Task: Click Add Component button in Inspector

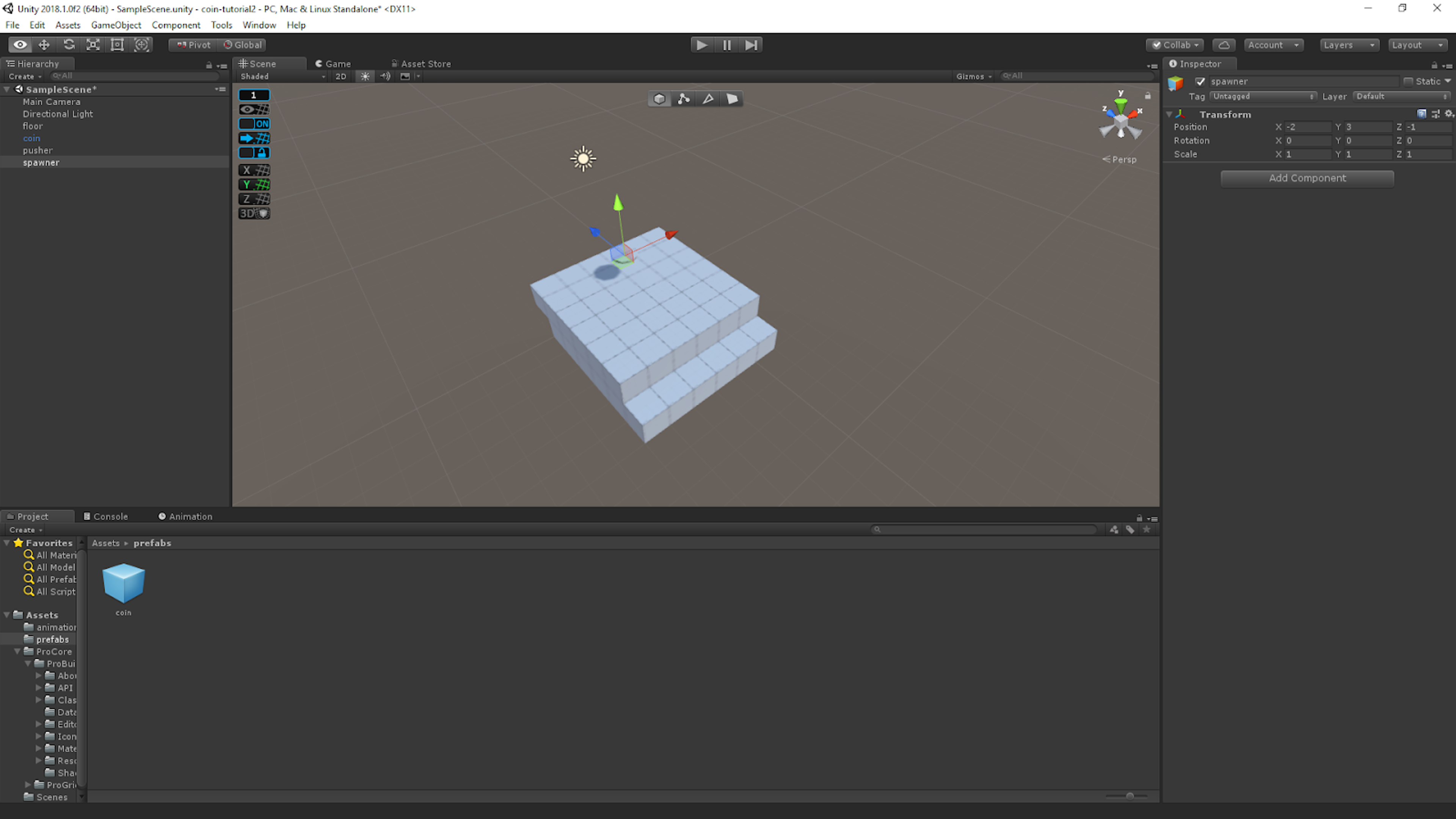Action: pos(1307,177)
